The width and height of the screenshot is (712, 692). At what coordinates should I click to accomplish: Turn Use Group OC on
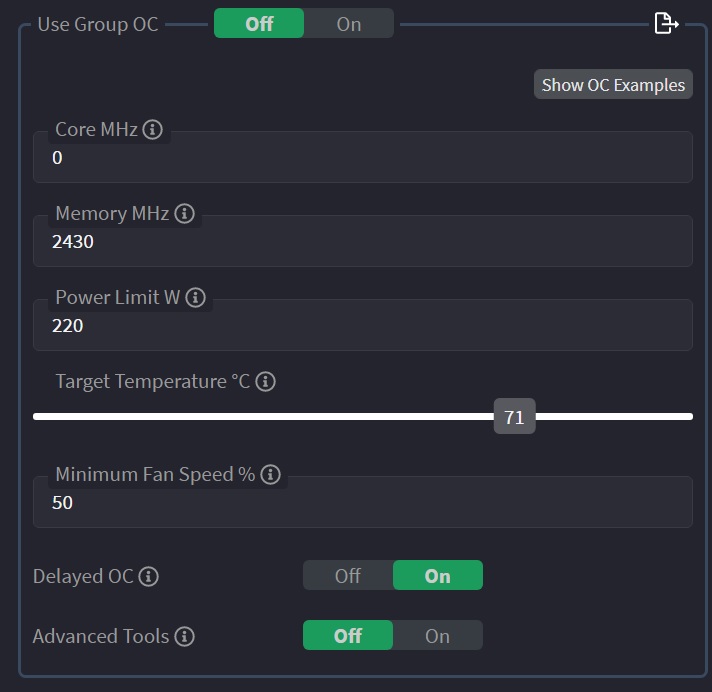pyautogui.click(x=349, y=23)
